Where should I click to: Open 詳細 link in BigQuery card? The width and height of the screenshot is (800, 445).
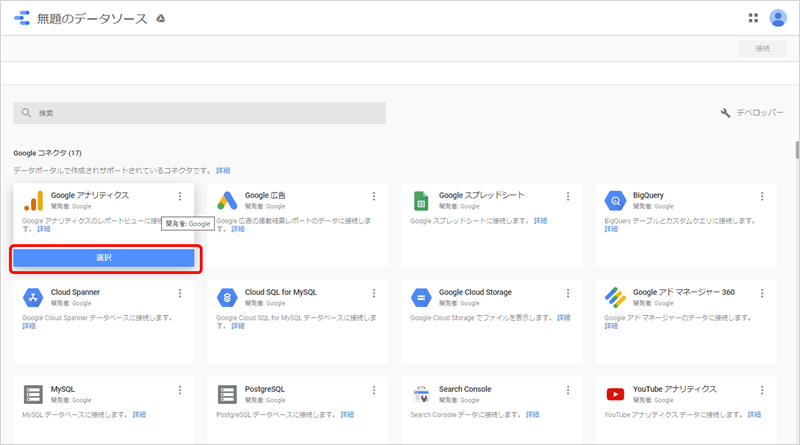[611, 229]
